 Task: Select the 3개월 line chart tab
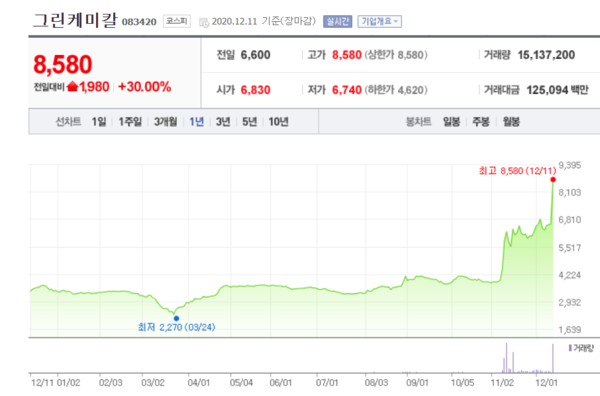165,122
